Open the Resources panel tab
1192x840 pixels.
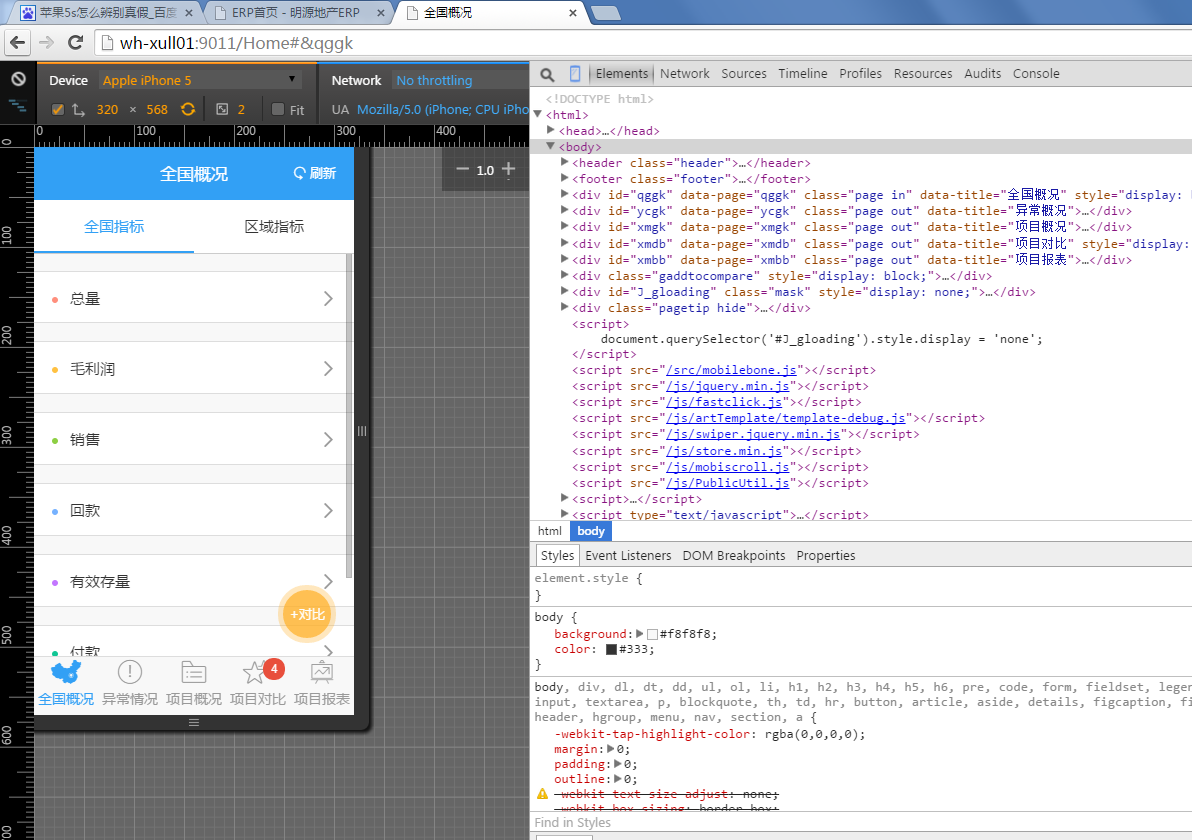click(x=923, y=74)
